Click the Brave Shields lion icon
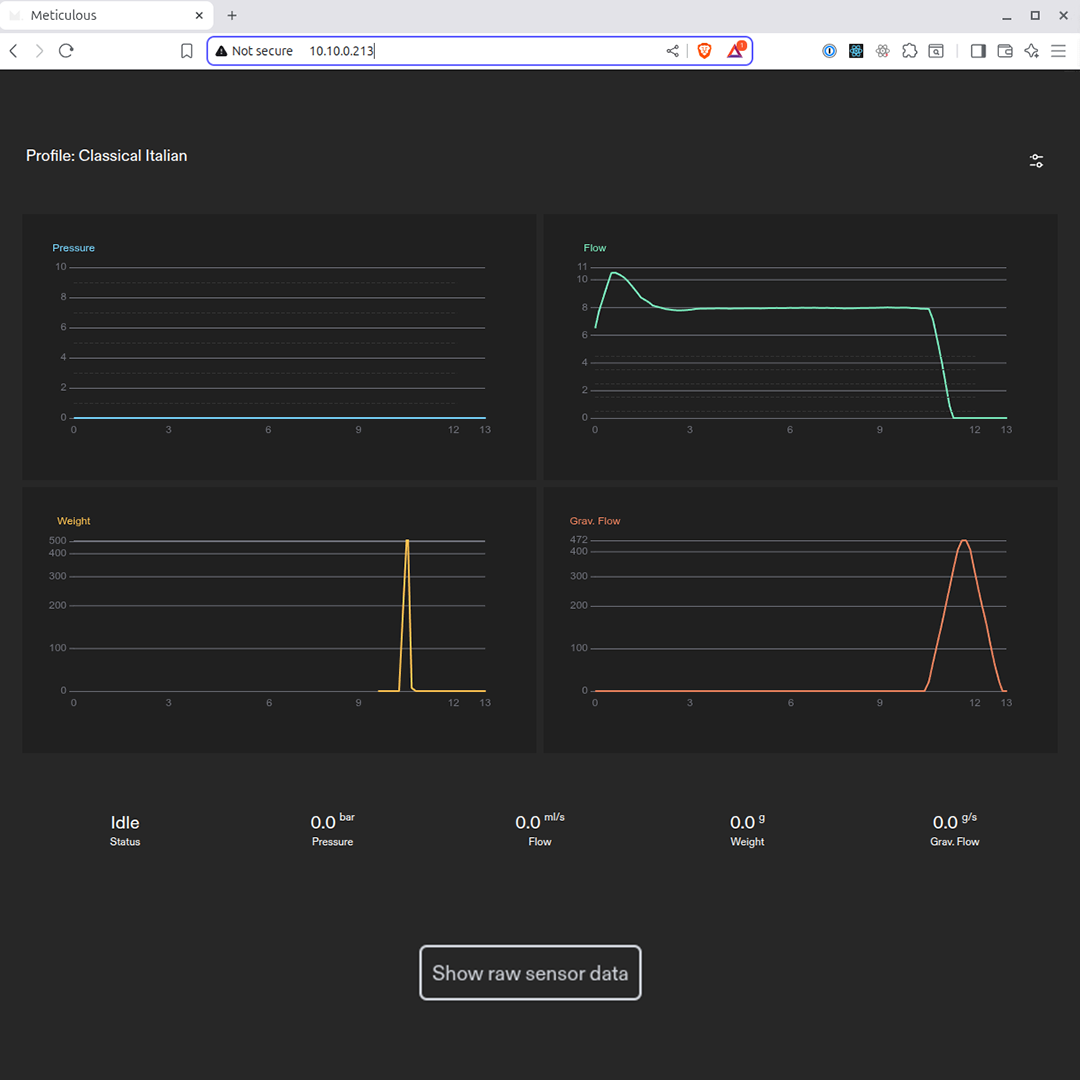Image resolution: width=1080 pixels, height=1080 pixels. [x=704, y=51]
